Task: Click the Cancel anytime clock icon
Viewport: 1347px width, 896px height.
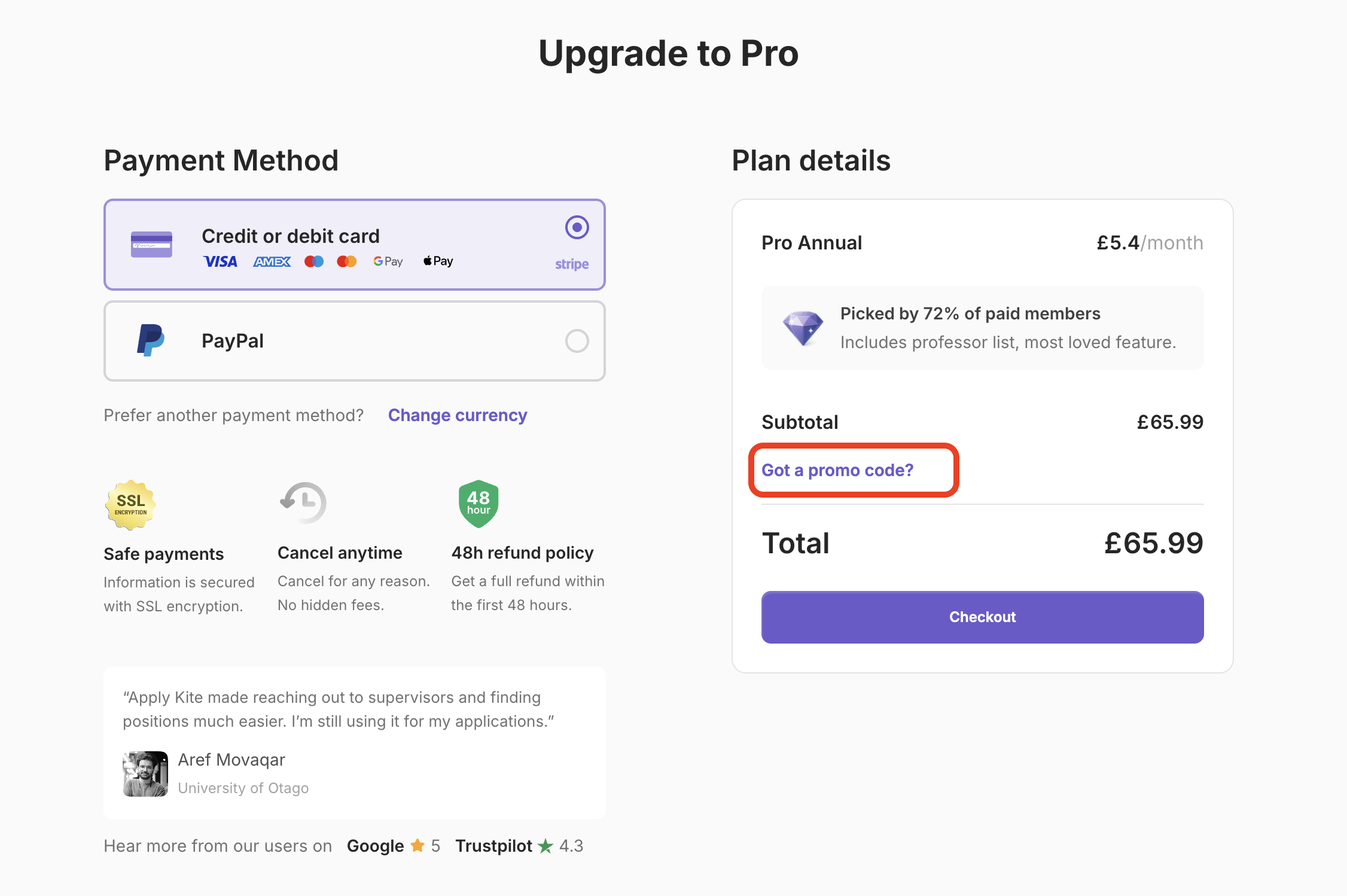Action: (x=303, y=502)
